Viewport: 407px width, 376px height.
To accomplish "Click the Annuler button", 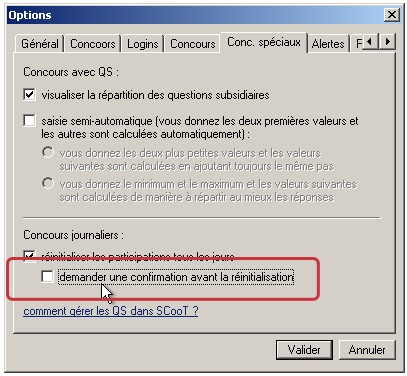I will tap(367, 350).
